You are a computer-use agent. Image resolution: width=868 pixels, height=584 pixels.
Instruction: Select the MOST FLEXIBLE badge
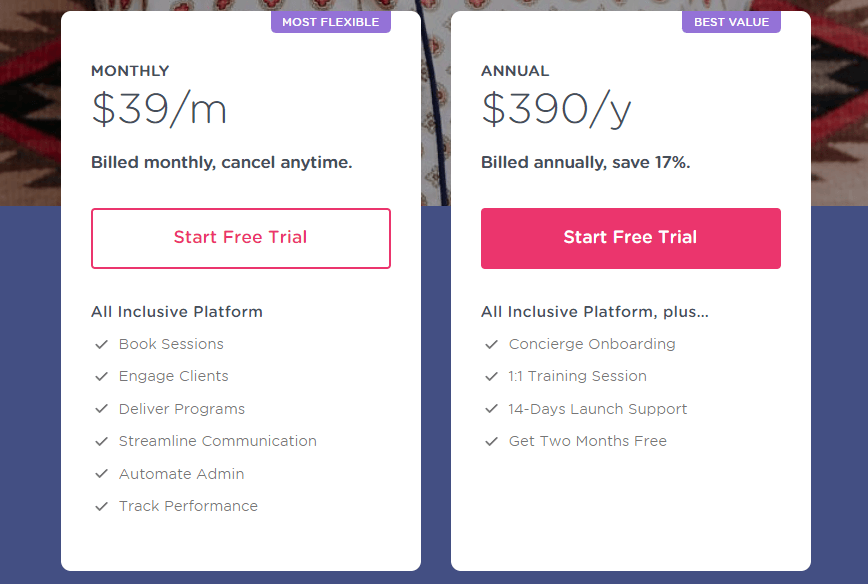(x=331, y=21)
